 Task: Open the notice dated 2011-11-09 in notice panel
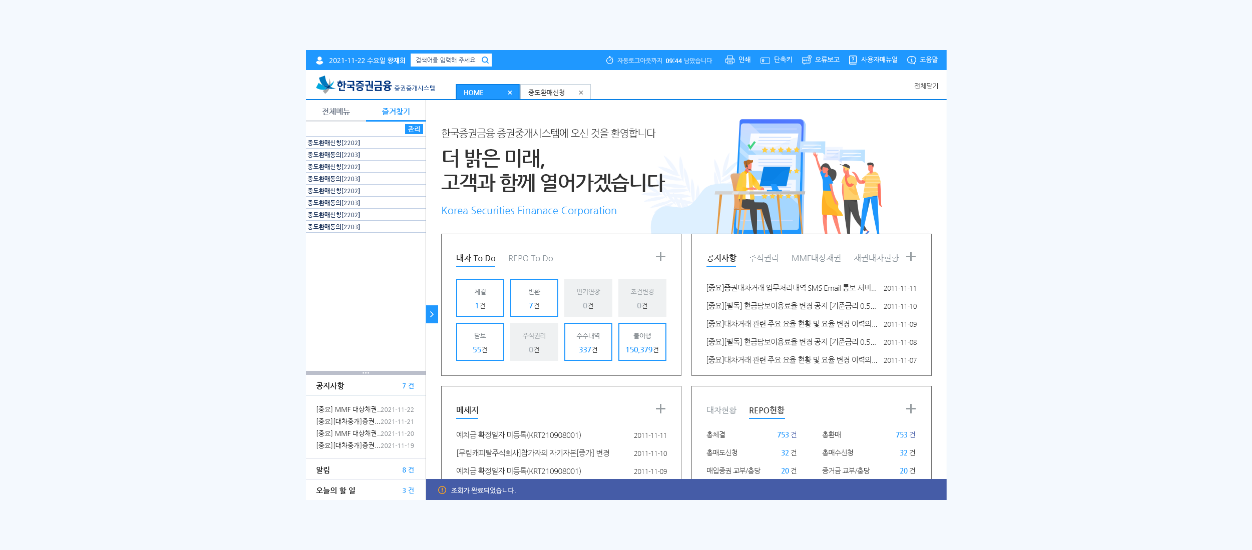click(811, 324)
